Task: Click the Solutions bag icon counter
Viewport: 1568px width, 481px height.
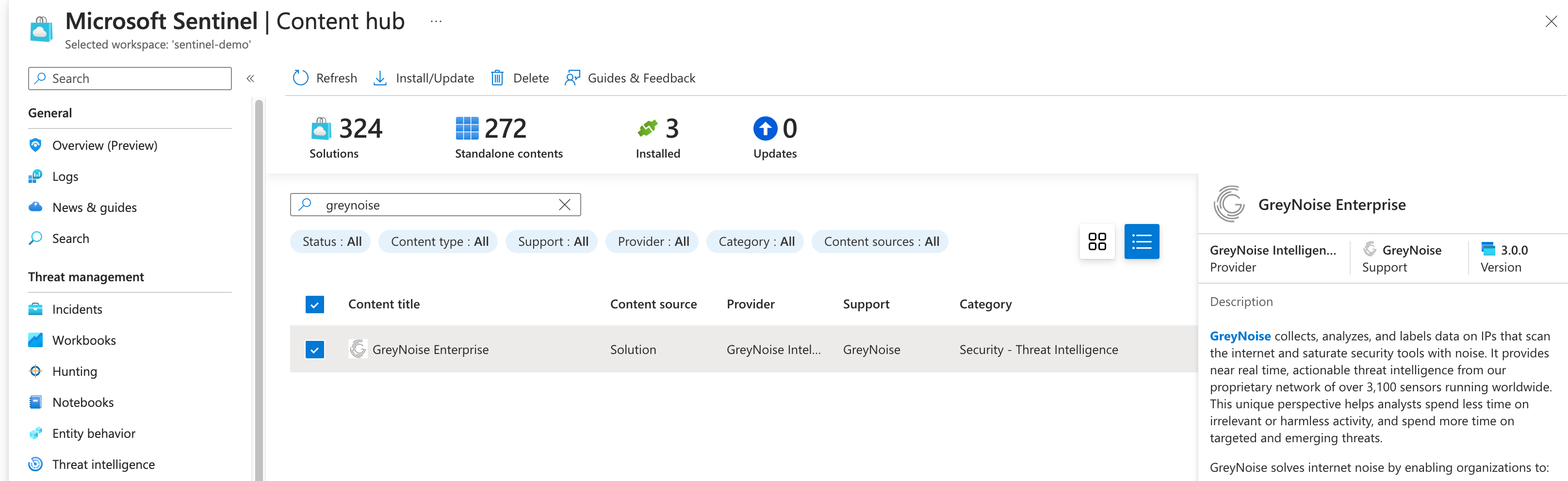Action: point(321,128)
